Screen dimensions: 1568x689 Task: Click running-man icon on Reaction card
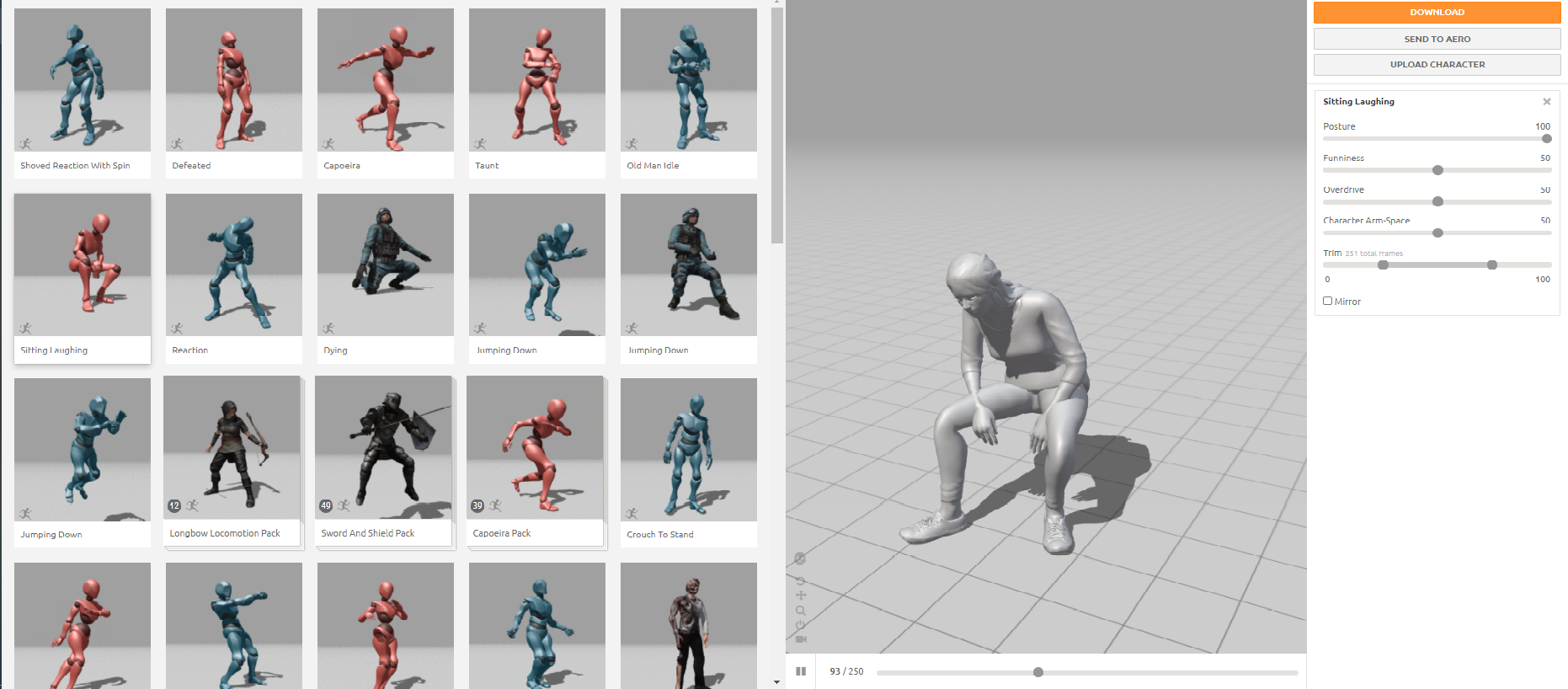click(x=177, y=328)
